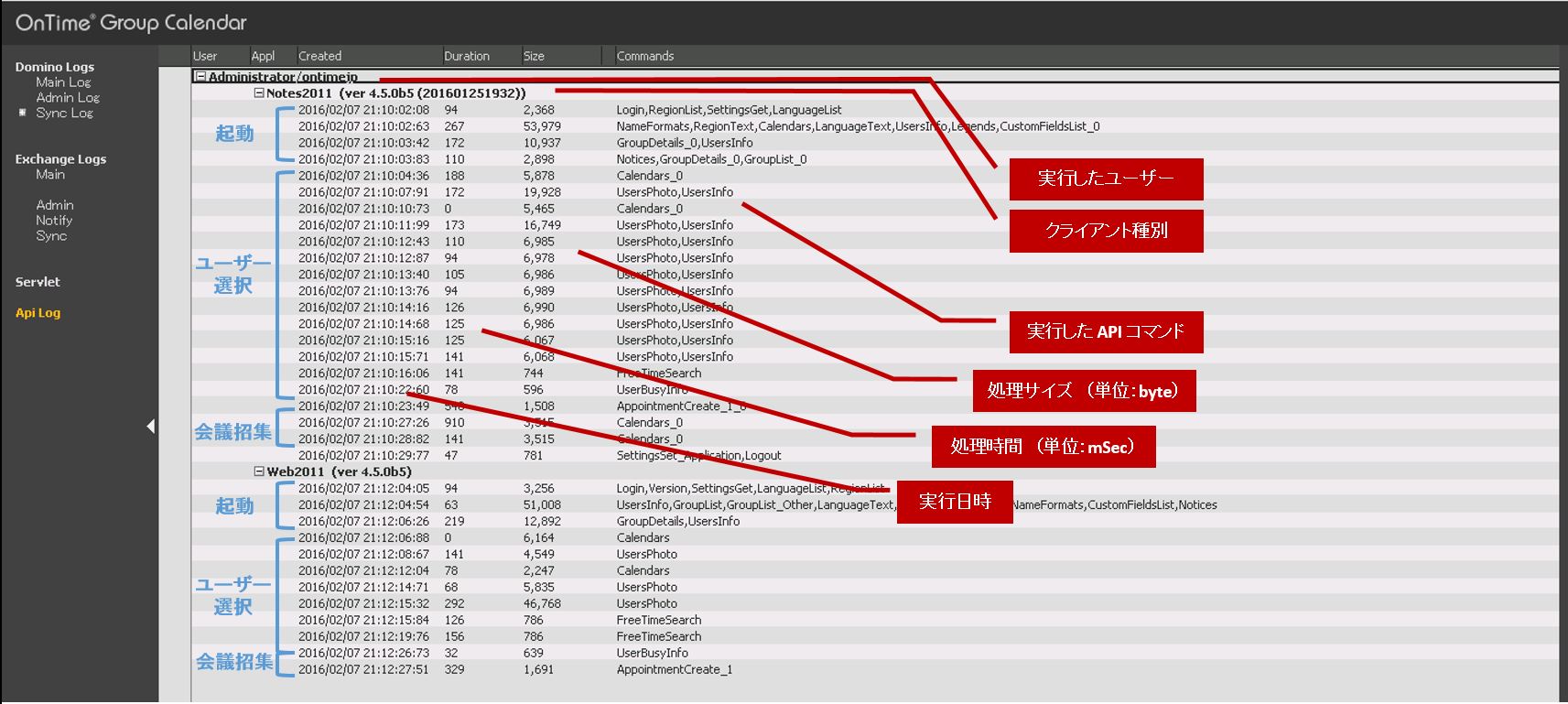The height and width of the screenshot is (704, 1568).
Task: Select the Domino Logs heading
Action: [x=54, y=67]
